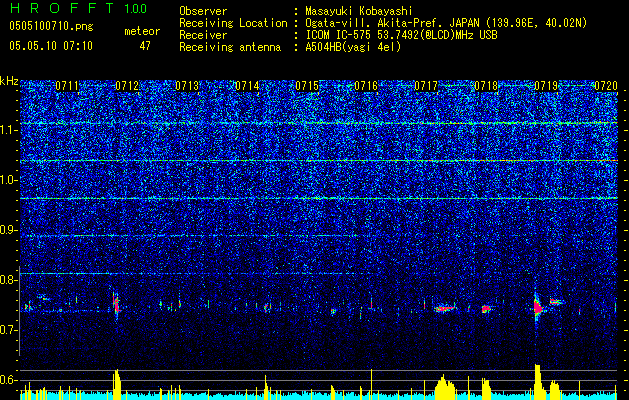Select the file name 0505100710.png
629x400 pixels.
coord(51,26)
